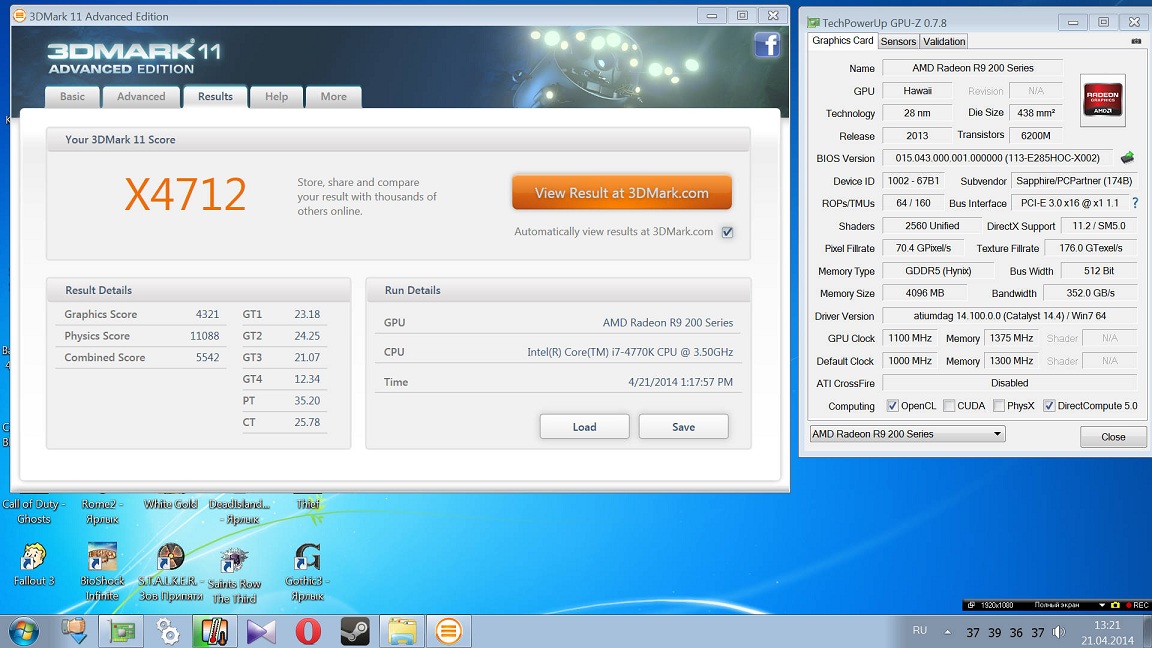Click the CPU Intel Core i7-4770K text
The width and height of the screenshot is (1152, 648).
(630, 352)
